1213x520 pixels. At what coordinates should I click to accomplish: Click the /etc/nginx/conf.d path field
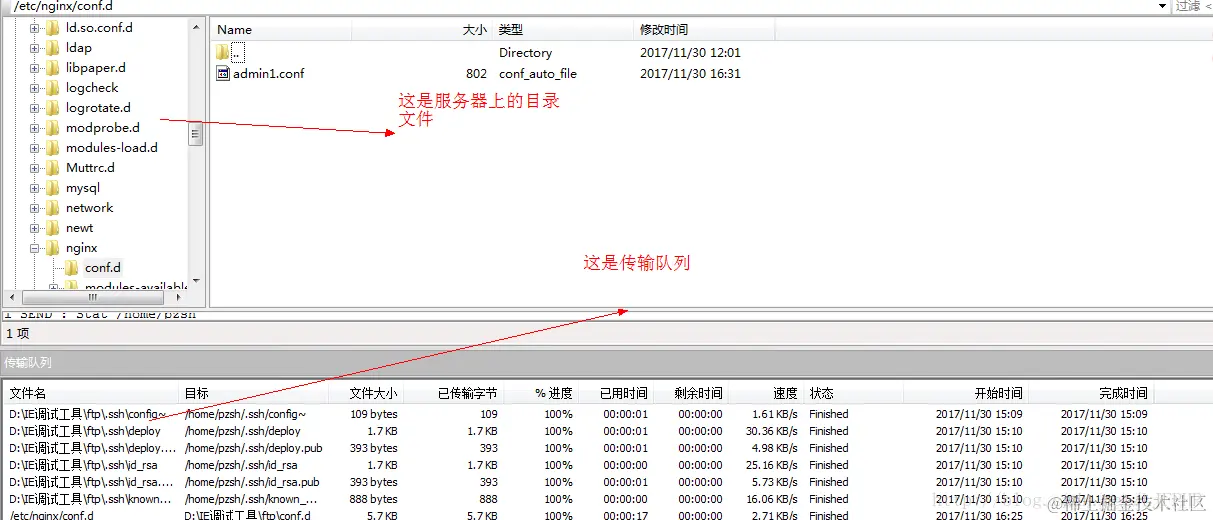pos(583,6)
